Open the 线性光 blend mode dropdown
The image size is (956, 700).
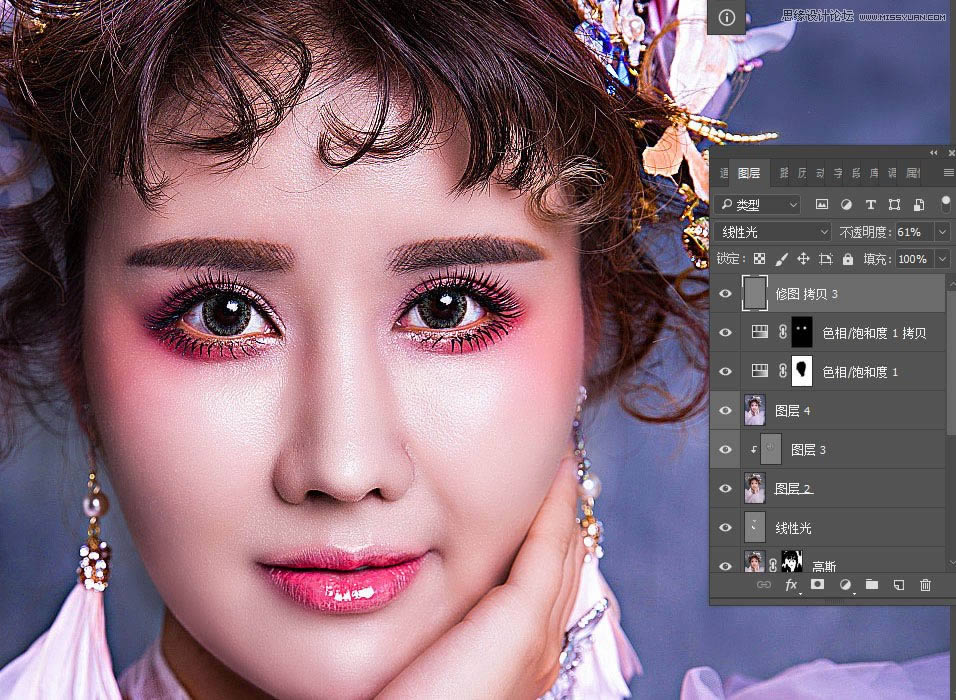tap(772, 232)
